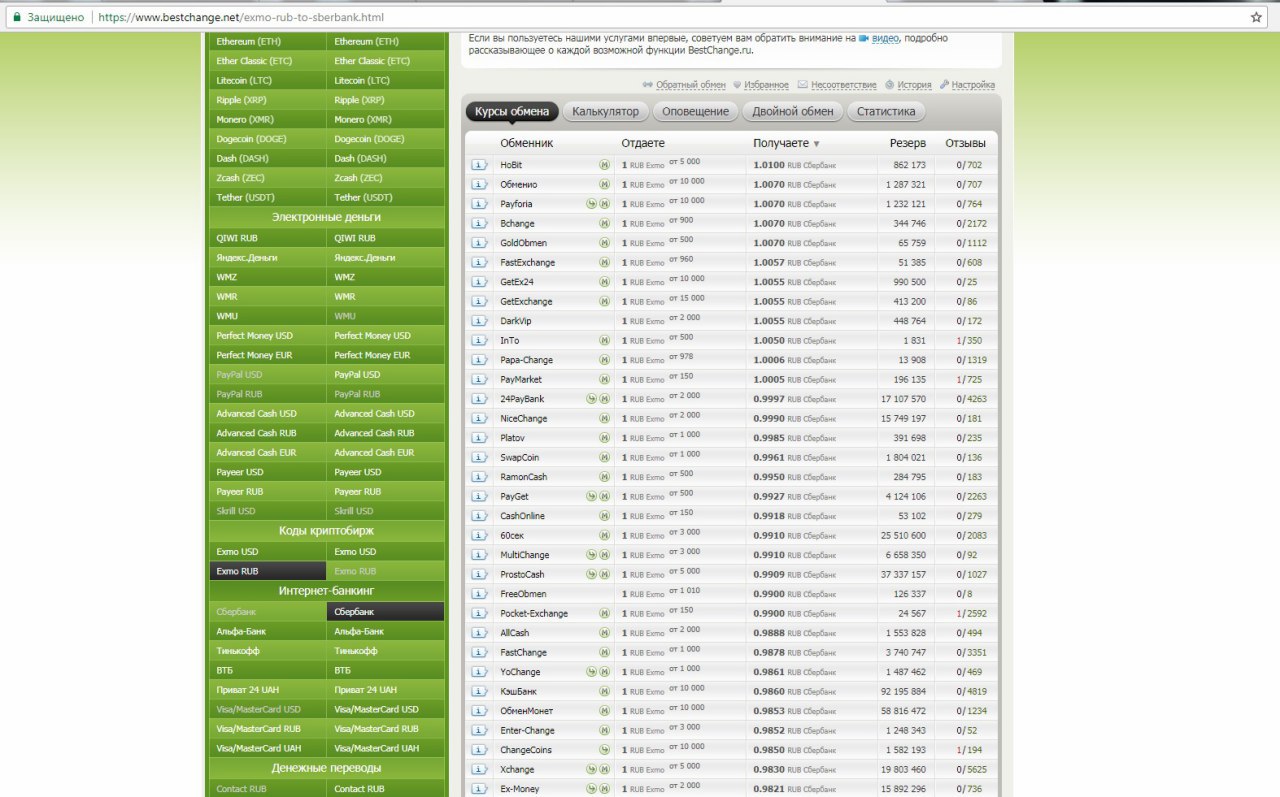Click info icon beside PayMarket
Viewport: 1280px width, 797px height.
pos(479,380)
